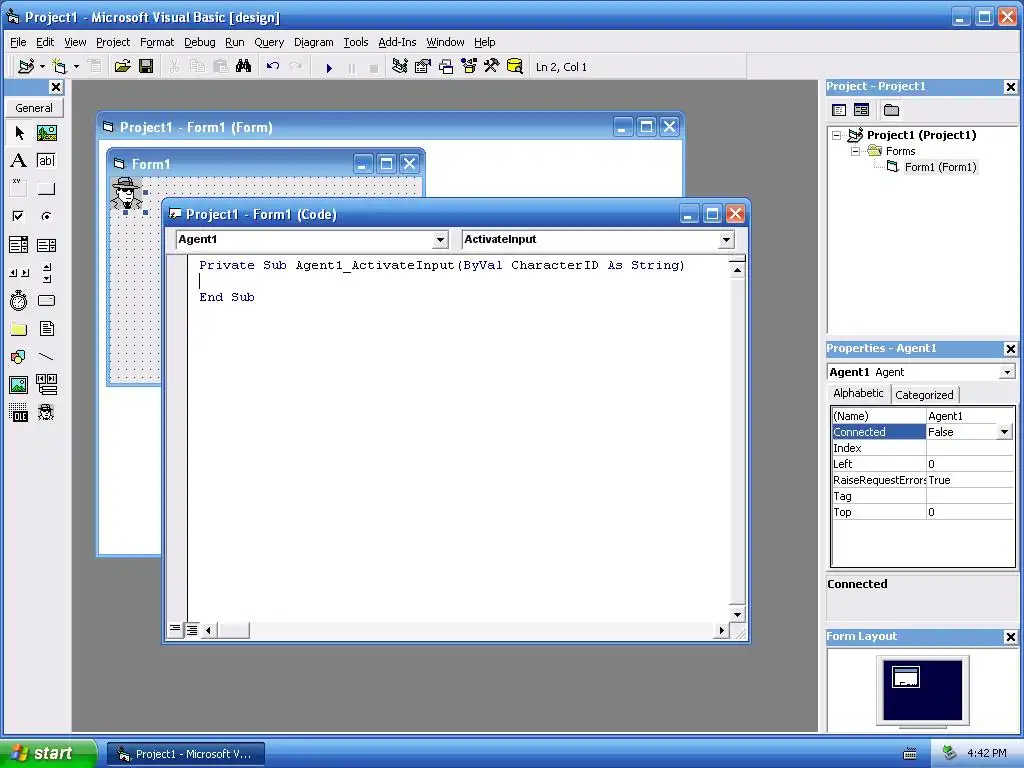Select the Data control in the toolbox
The image size is (1024, 768).
(46, 385)
